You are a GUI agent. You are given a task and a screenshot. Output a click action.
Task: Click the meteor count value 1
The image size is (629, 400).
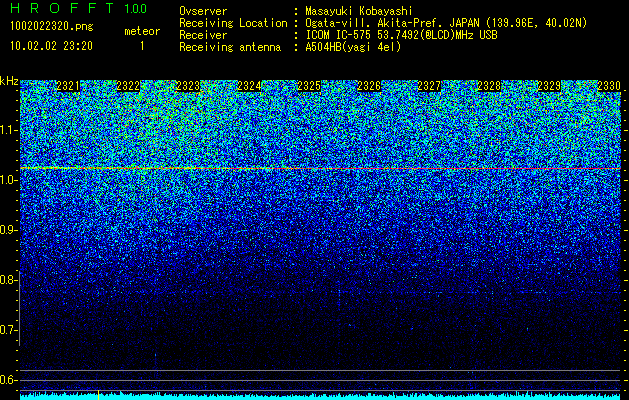click(142, 46)
